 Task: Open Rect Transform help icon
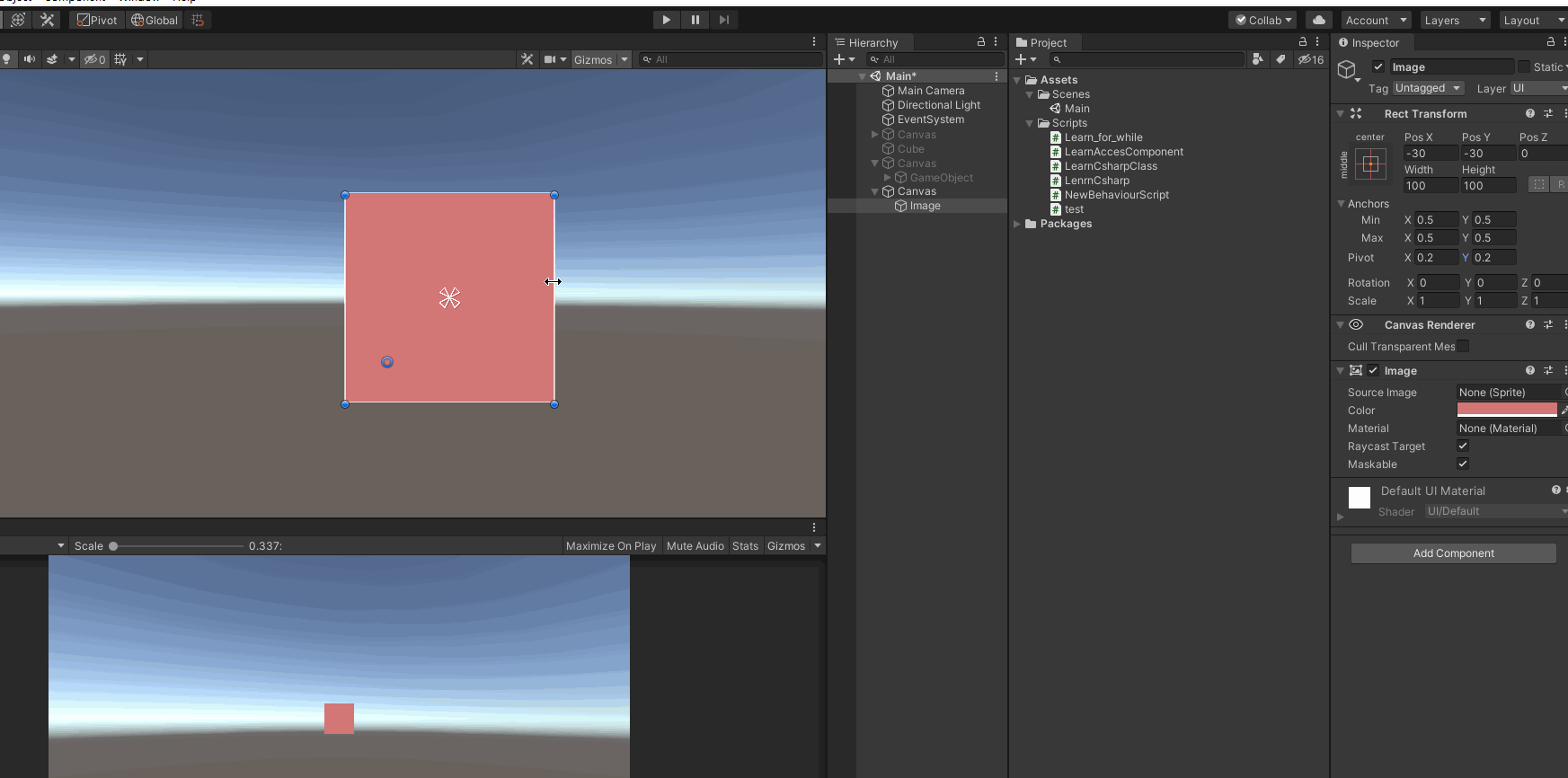click(1529, 113)
